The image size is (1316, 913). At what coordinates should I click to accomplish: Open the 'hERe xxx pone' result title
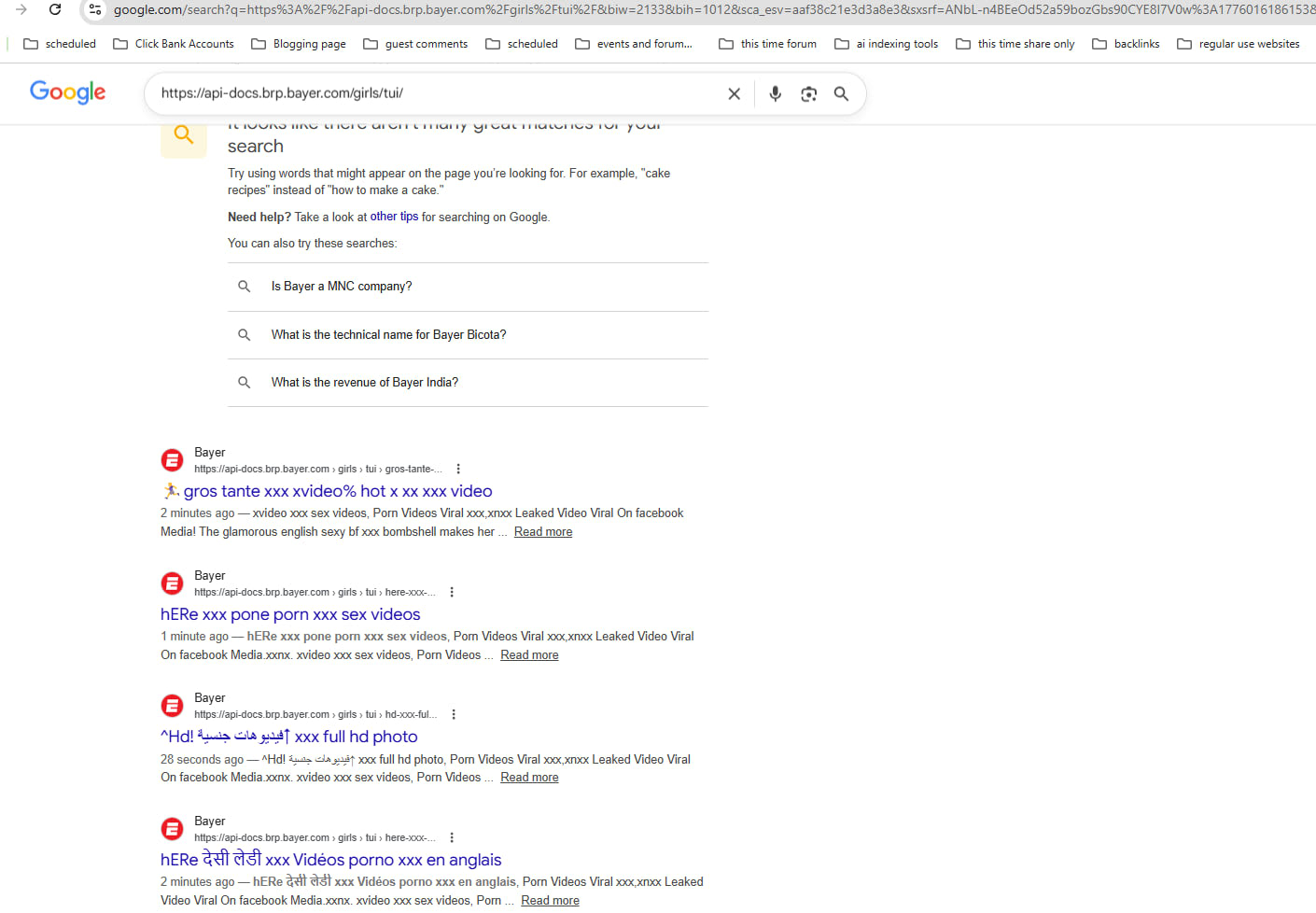[290, 614]
